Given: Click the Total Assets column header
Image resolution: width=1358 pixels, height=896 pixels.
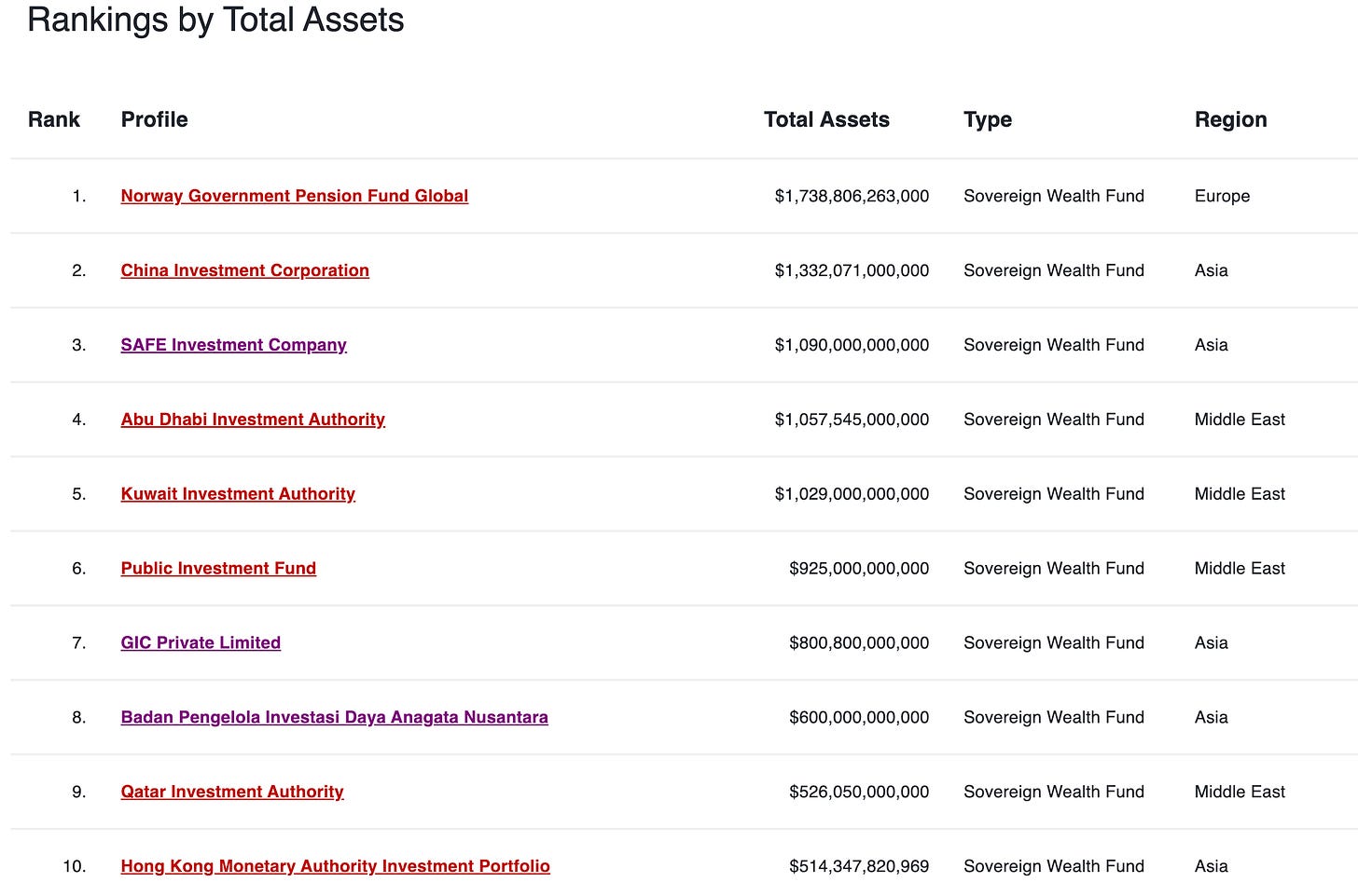Looking at the screenshot, I should point(826,119).
